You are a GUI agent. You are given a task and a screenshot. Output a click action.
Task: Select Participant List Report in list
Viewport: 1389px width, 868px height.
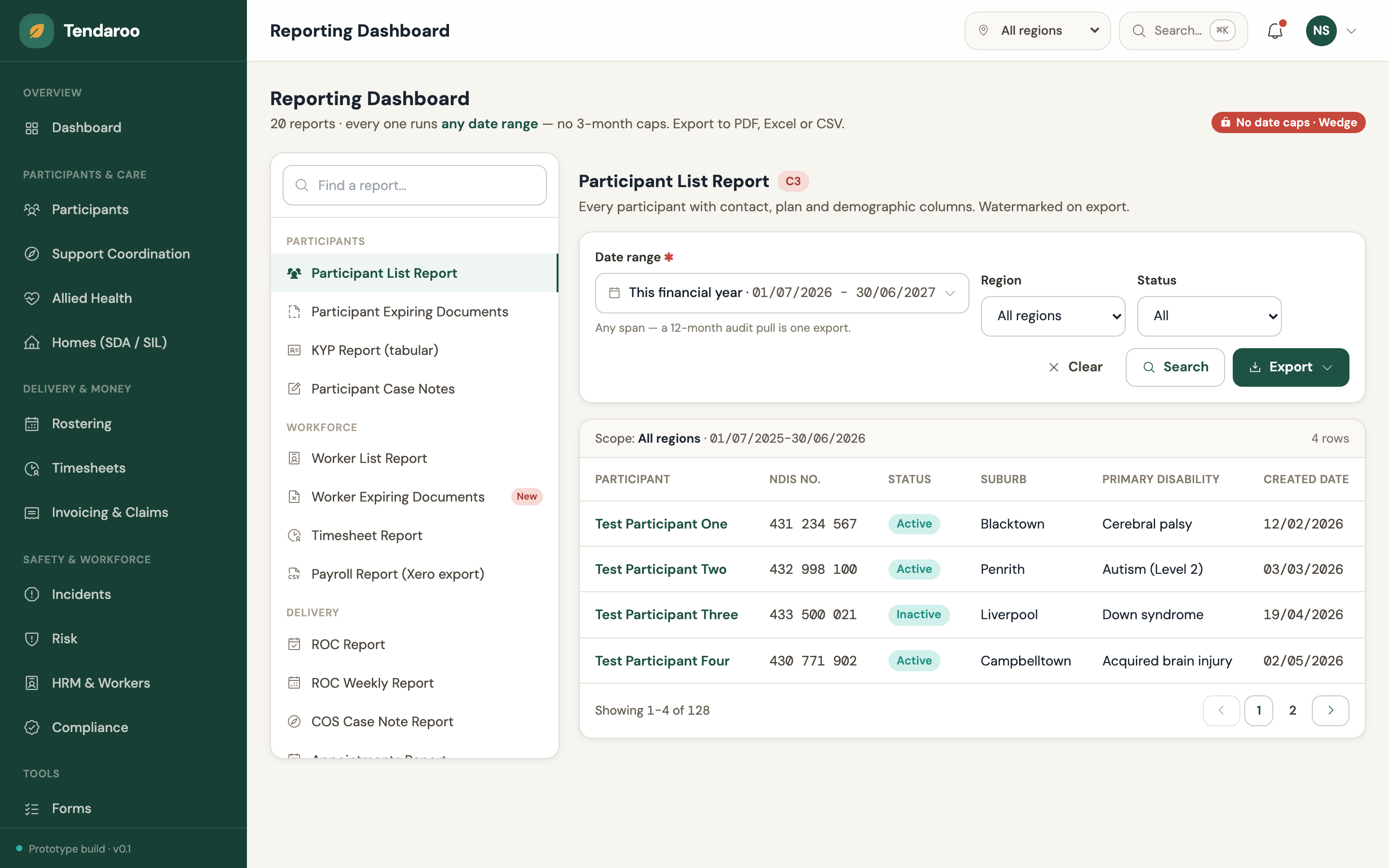[414, 273]
